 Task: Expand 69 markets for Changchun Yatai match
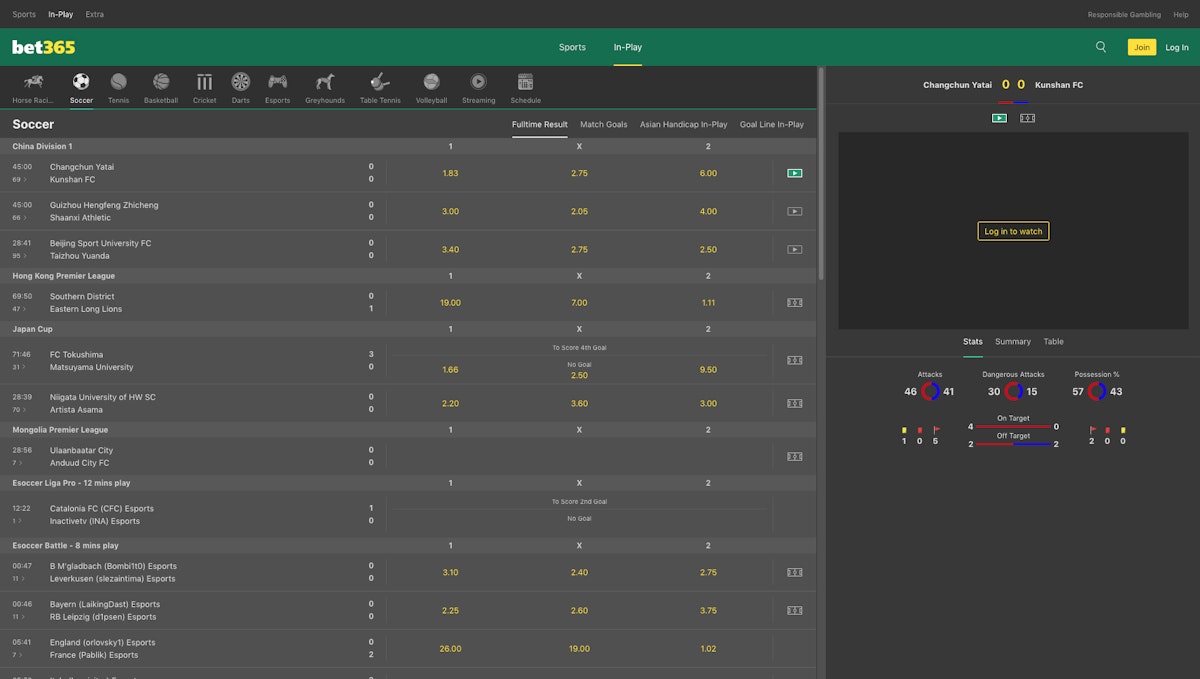(x=19, y=180)
